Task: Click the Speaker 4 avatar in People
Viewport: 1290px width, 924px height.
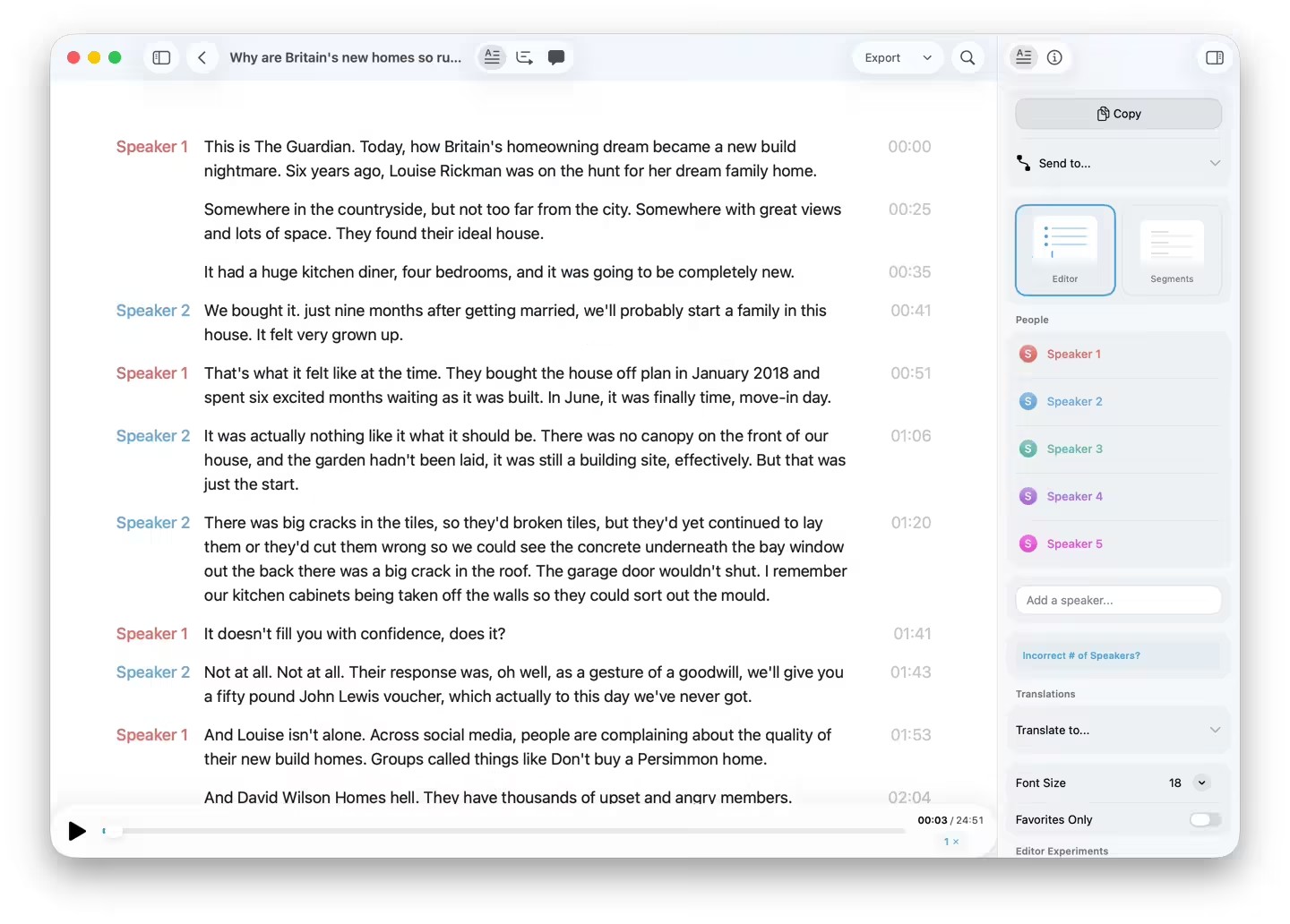Action: pos(1028,496)
